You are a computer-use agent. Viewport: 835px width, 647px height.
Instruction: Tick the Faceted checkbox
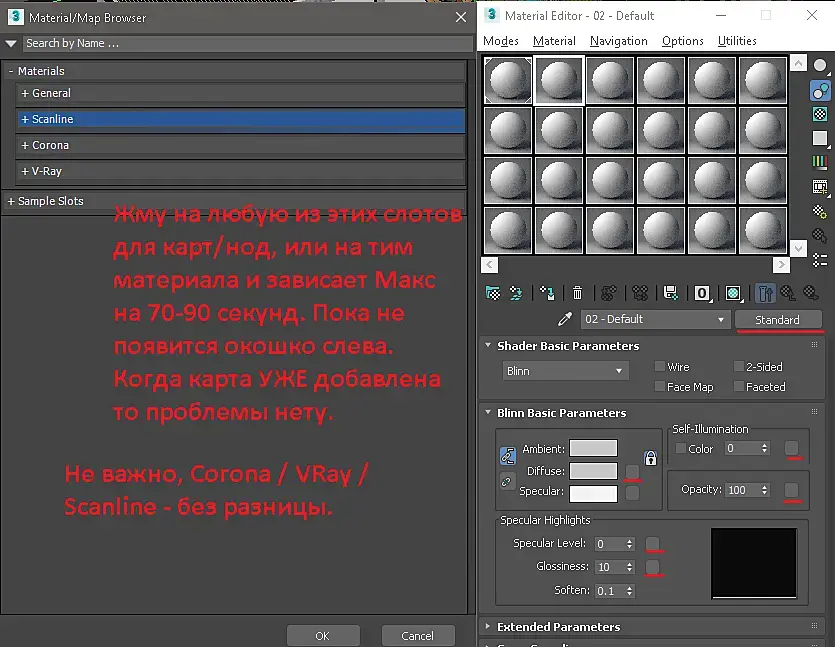pos(738,386)
